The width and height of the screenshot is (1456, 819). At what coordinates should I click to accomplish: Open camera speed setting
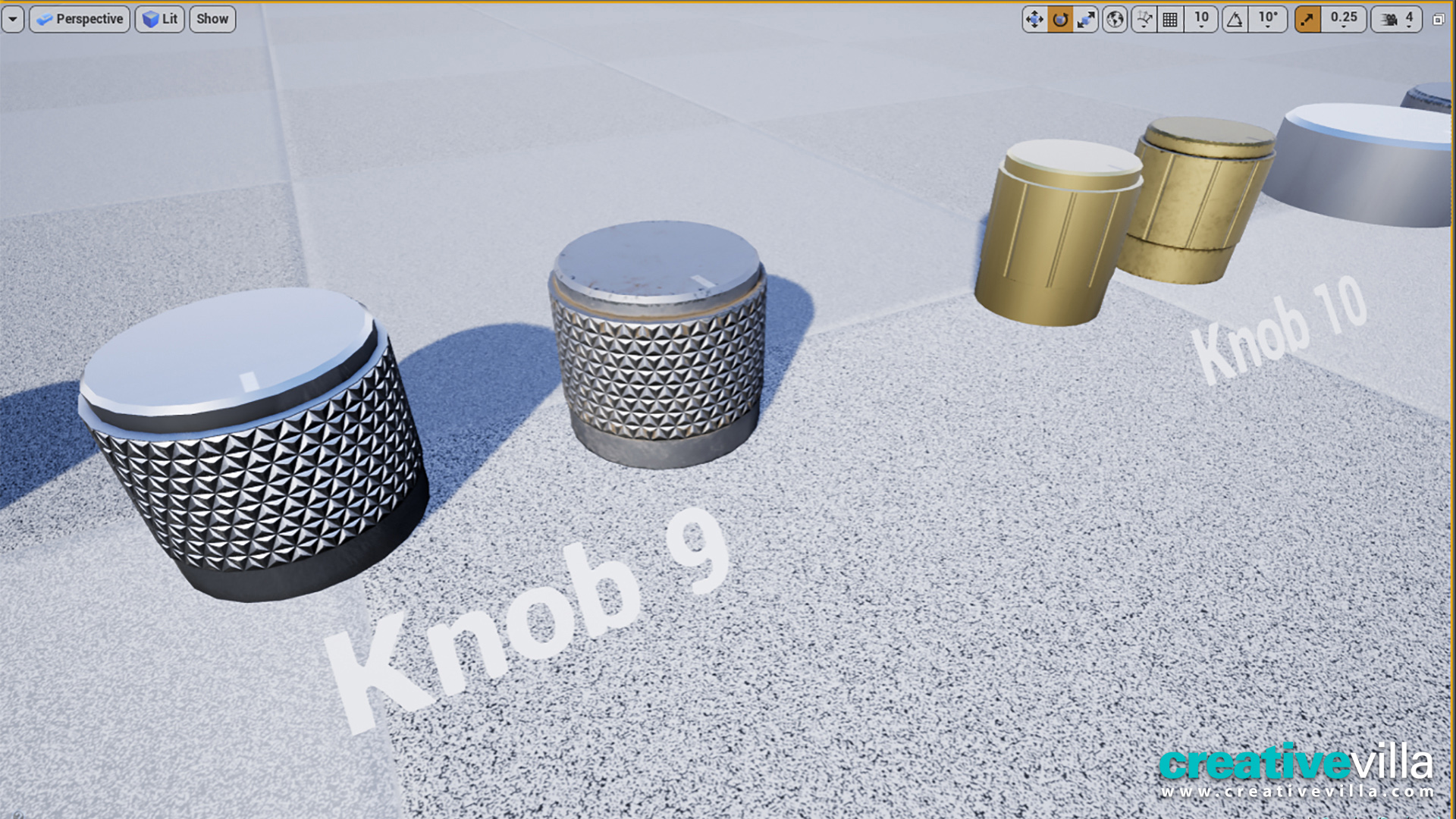click(1397, 20)
